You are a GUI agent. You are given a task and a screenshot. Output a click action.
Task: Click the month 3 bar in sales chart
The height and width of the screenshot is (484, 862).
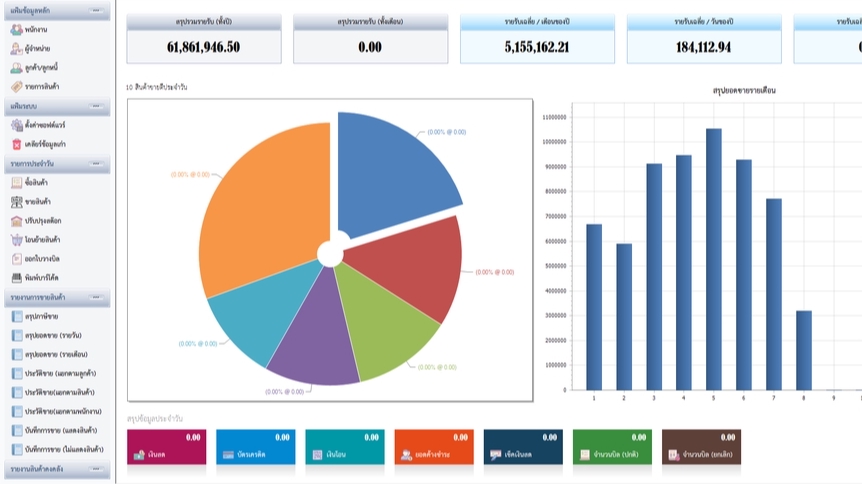pos(654,277)
